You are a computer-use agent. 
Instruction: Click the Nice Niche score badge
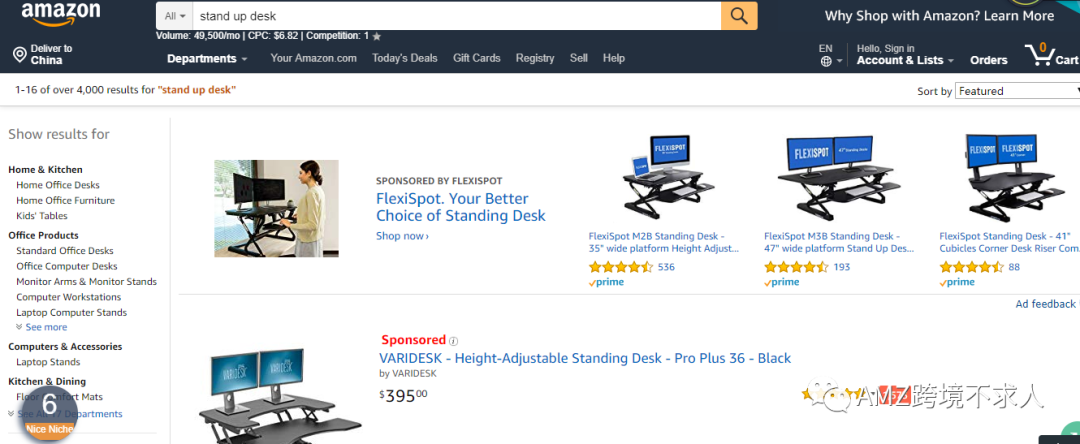[49, 412]
